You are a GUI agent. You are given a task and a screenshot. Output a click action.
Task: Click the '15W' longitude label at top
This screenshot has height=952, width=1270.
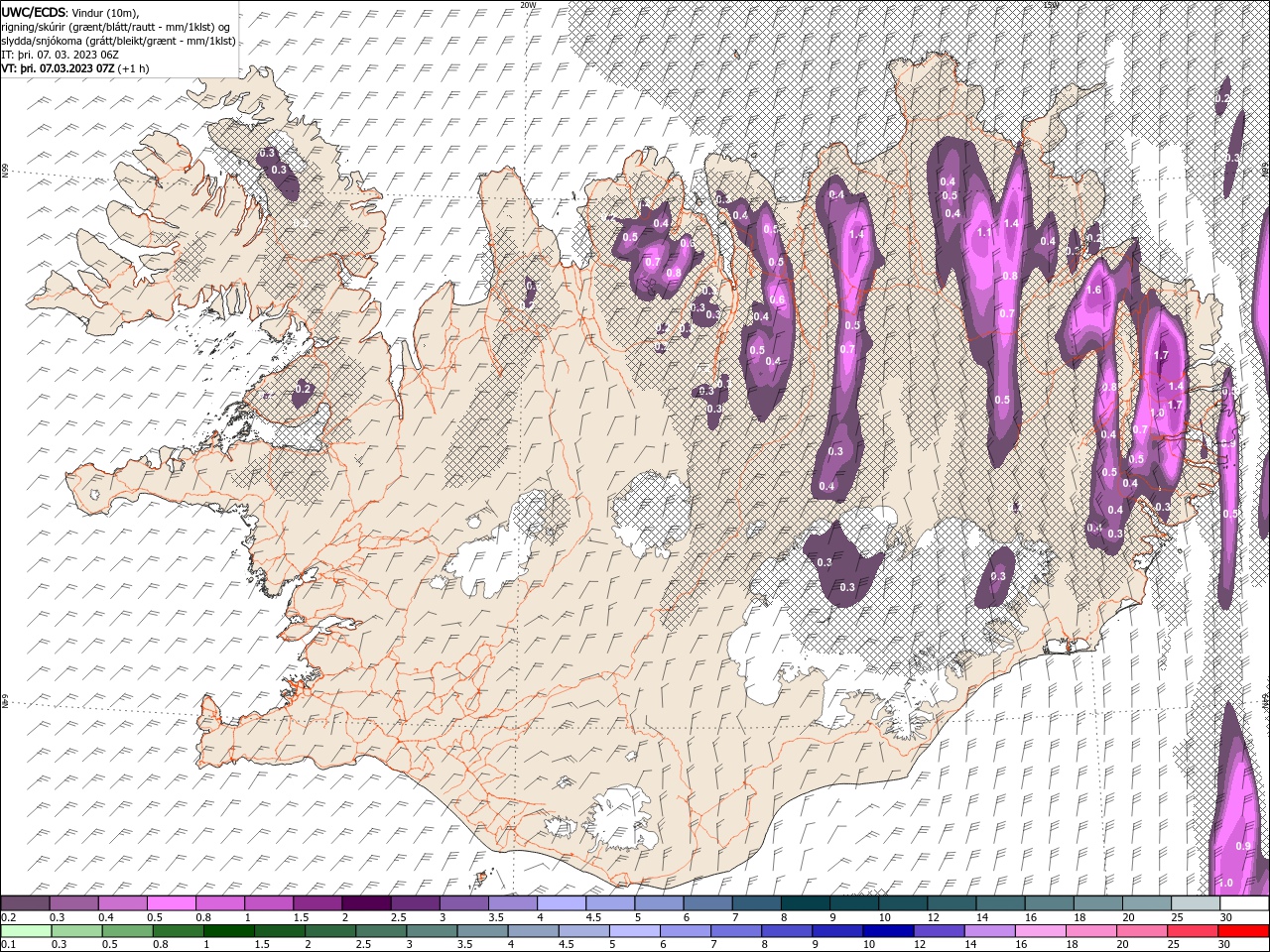(x=1051, y=5)
